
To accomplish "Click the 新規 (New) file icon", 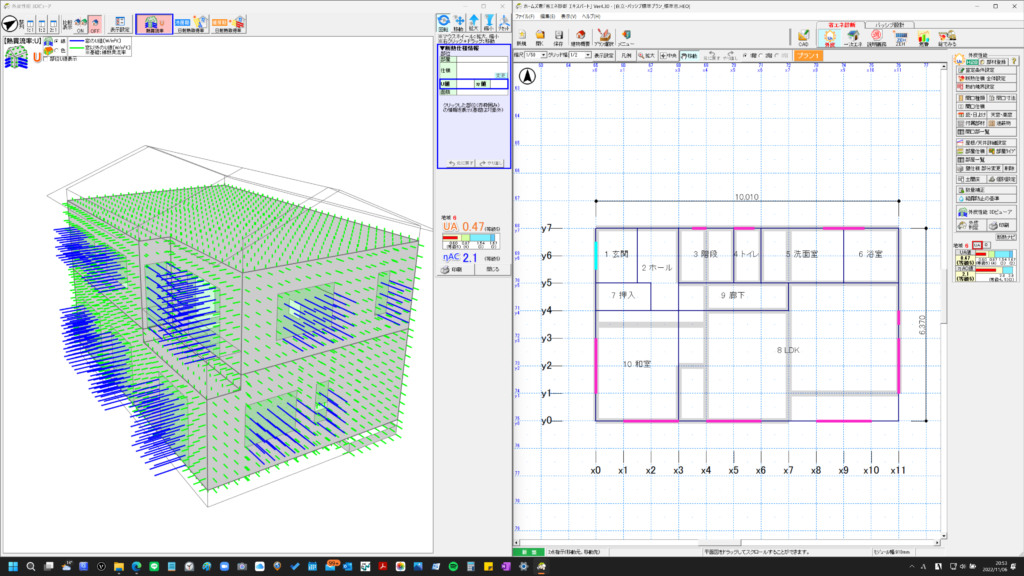I will click(522, 36).
